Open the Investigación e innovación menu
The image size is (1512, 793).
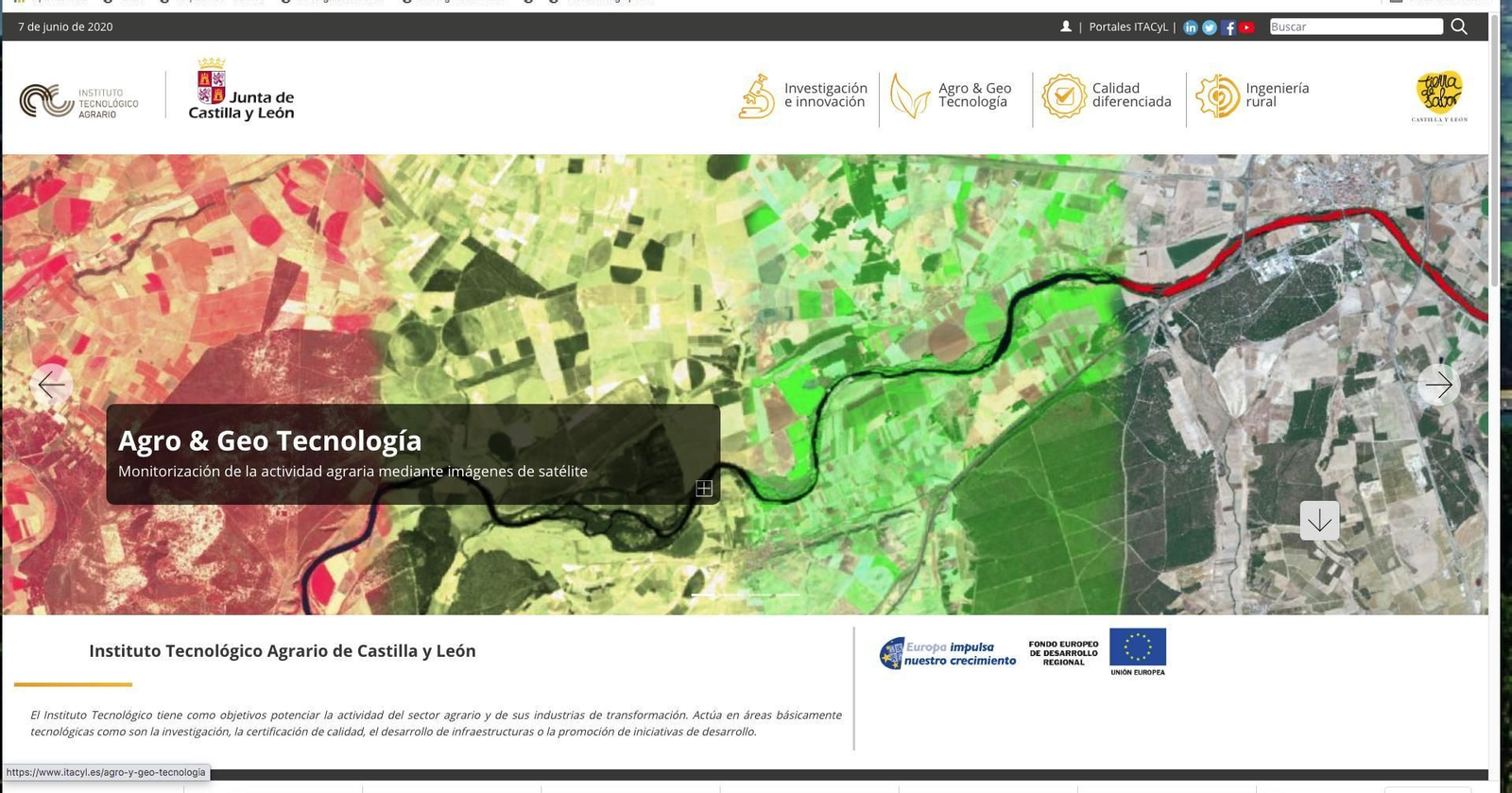click(x=803, y=95)
